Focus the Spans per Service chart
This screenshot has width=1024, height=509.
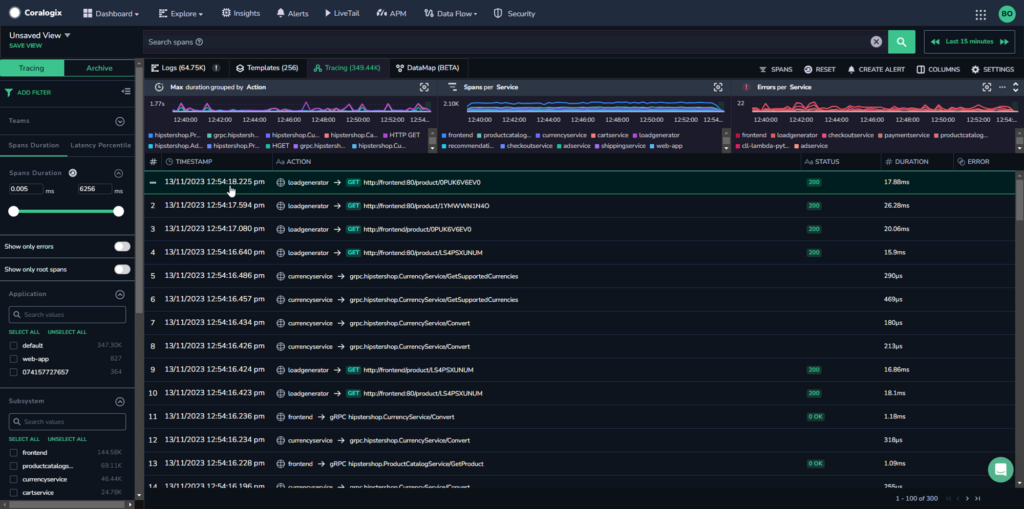[718, 87]
